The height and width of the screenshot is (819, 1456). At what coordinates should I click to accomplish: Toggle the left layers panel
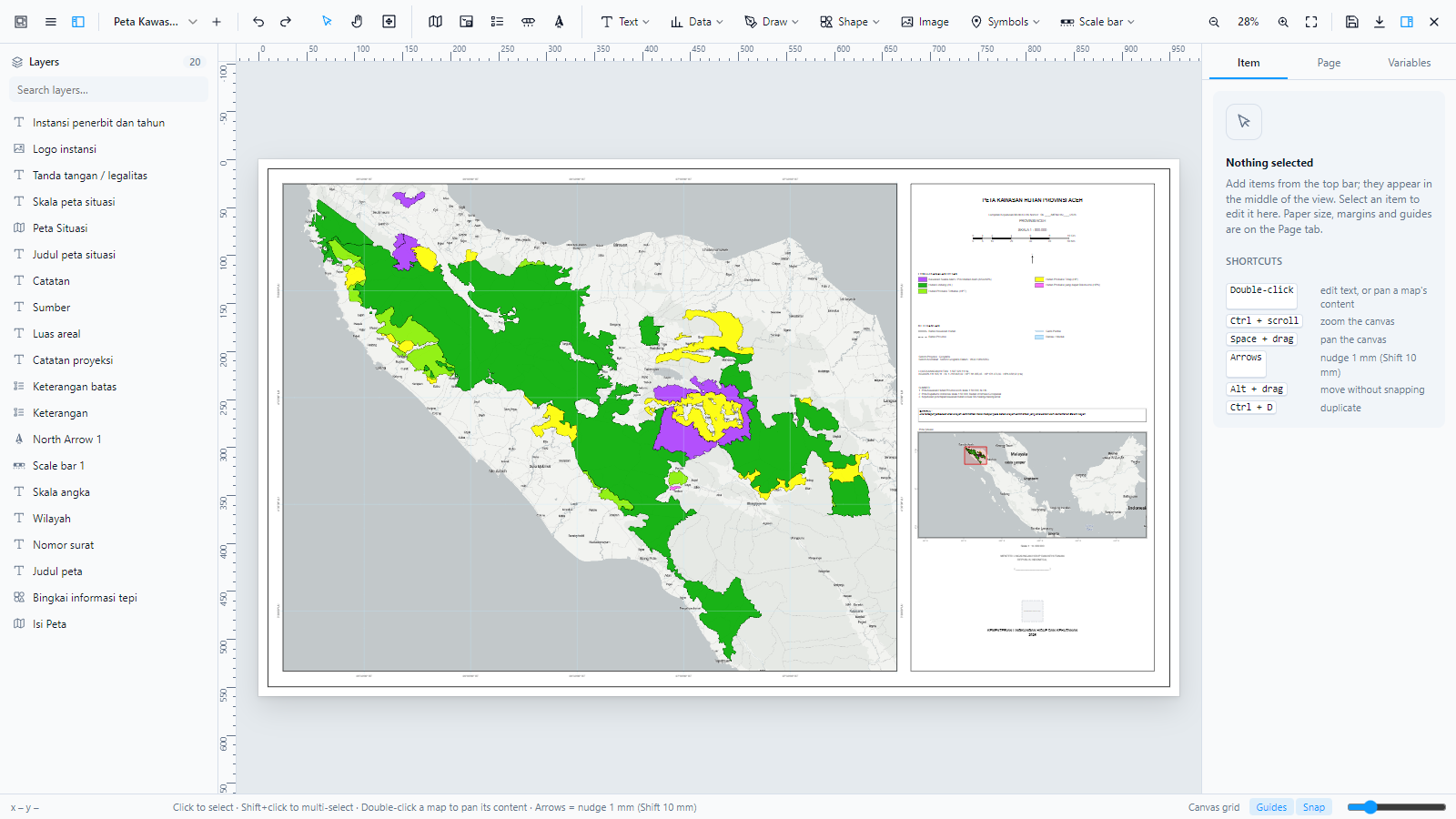[x=78, y=22]
